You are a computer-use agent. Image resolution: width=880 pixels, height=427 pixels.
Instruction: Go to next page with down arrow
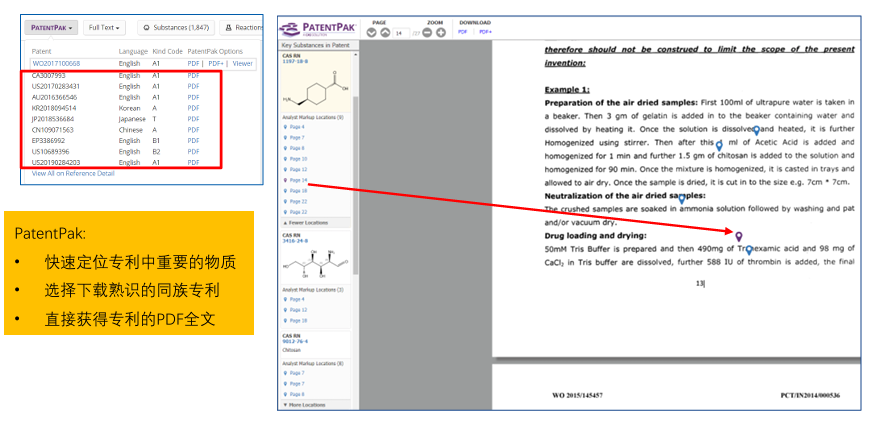click(x=371, y=33)
